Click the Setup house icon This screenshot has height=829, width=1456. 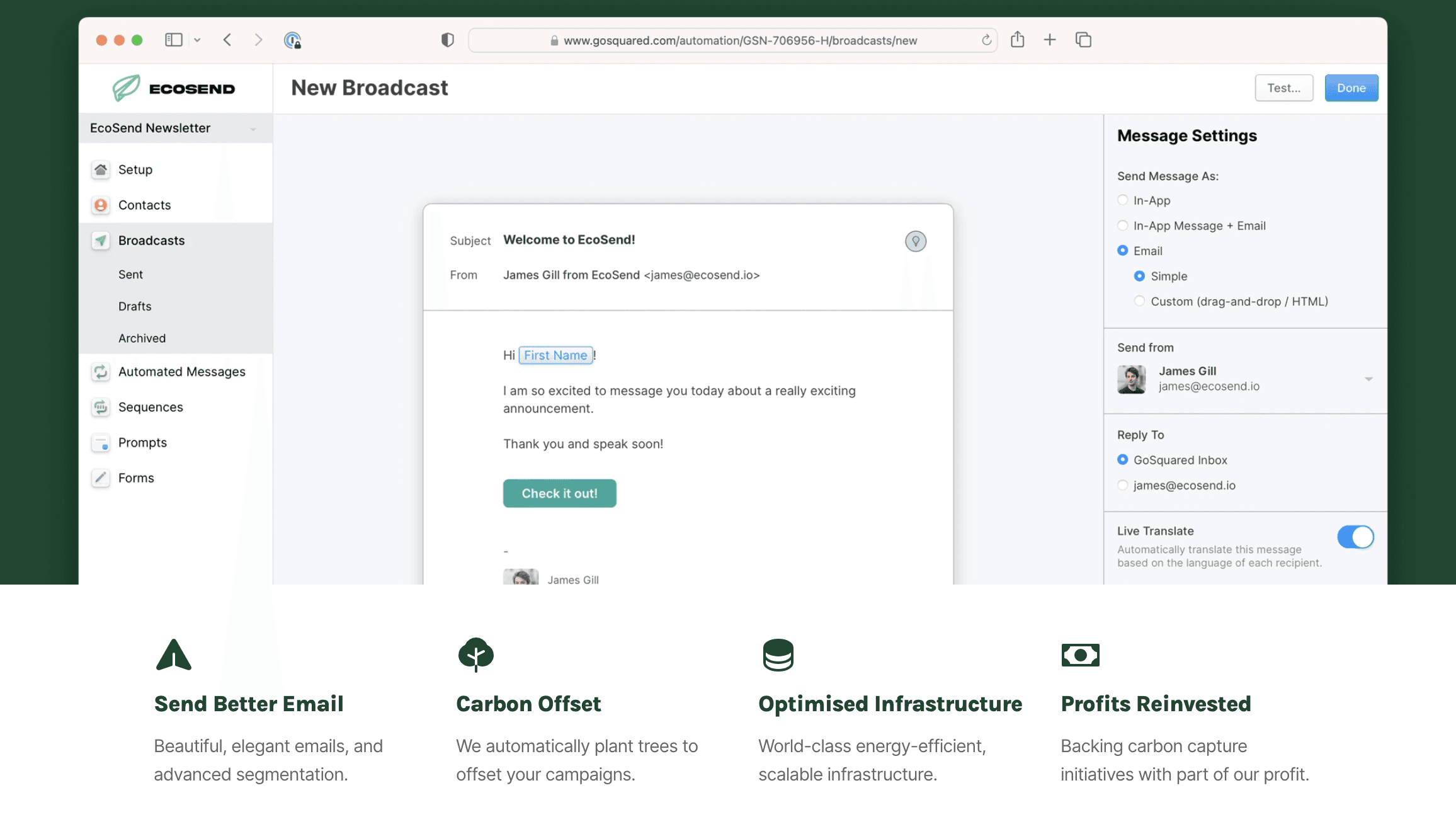coord(101,169)
